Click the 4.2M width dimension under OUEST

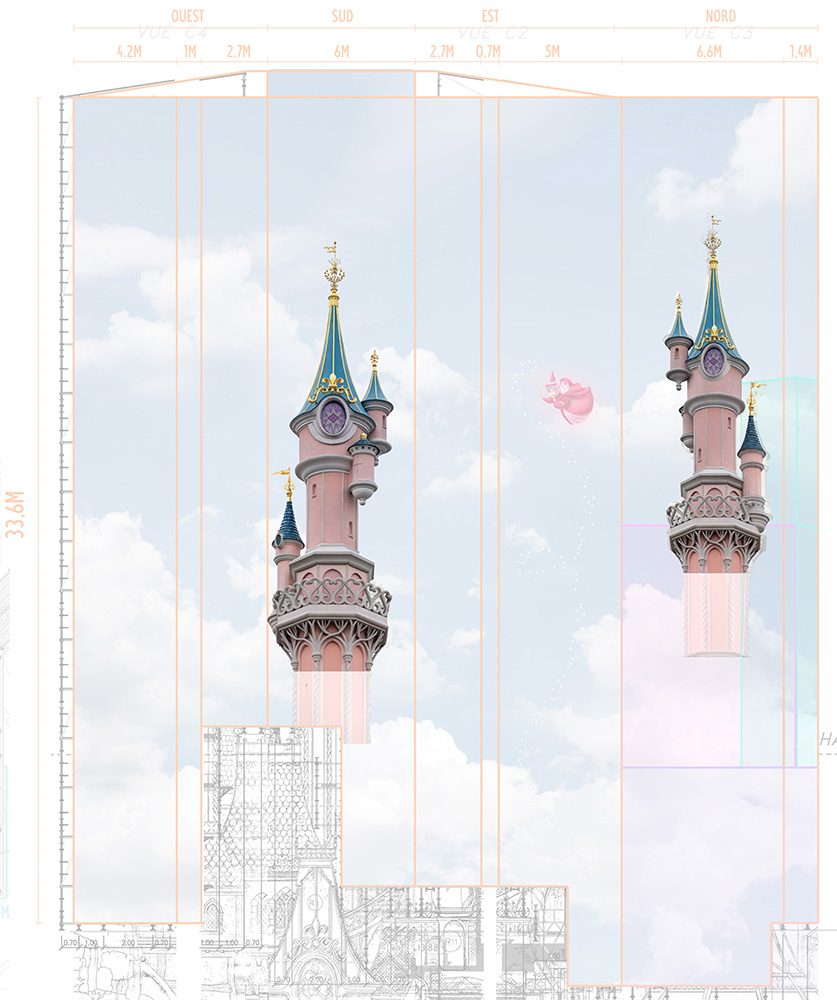[x=128, y=52]
